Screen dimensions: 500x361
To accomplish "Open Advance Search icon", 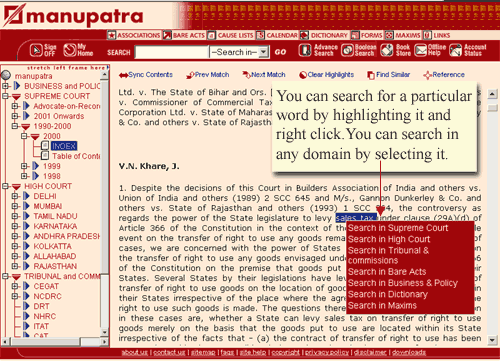I will pos(305,50).
